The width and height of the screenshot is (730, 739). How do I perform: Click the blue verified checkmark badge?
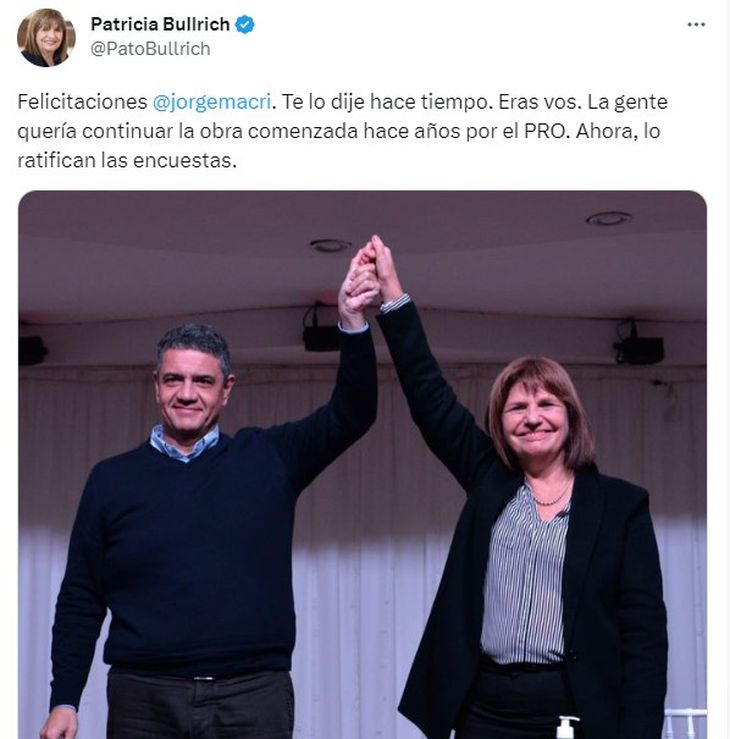(x=245, y=25)
